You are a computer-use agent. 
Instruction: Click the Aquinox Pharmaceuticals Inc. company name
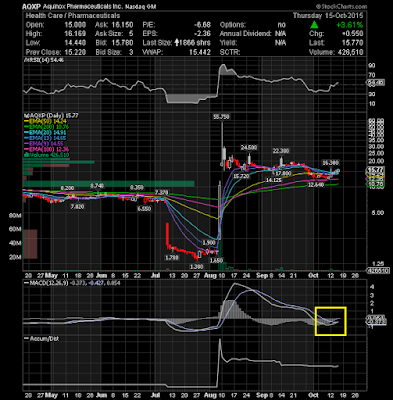coord(83,7)
